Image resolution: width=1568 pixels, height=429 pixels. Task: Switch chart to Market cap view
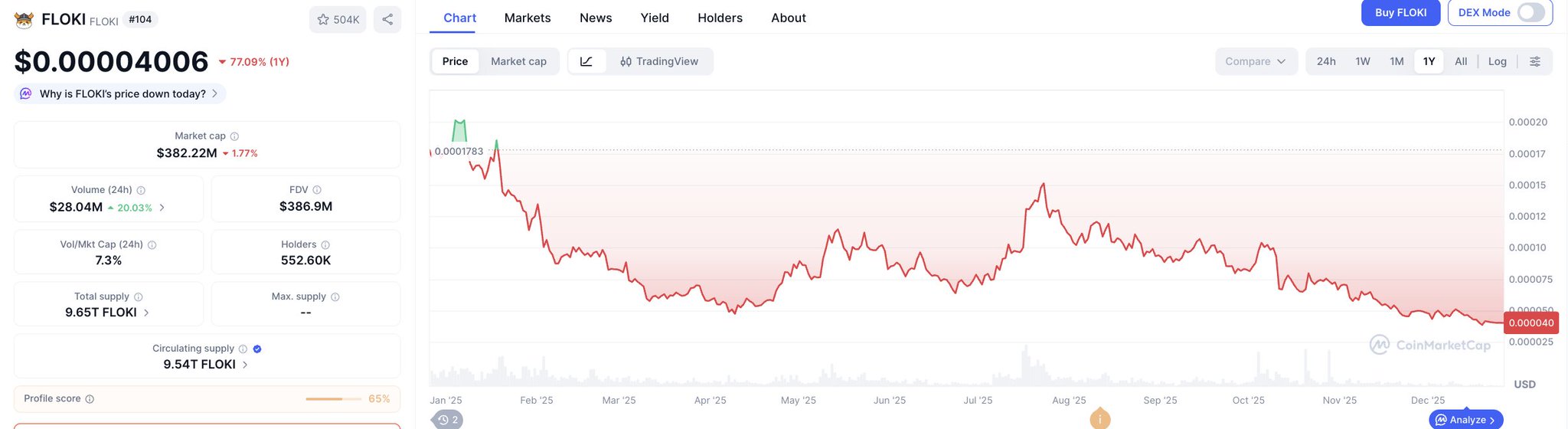tap(518, 61)
